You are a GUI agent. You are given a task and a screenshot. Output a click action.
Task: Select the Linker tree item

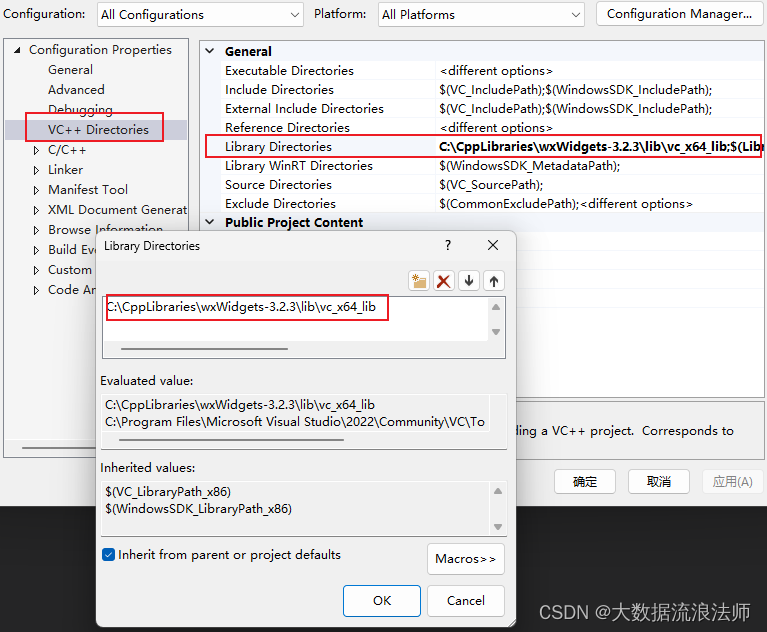point(66,170)
